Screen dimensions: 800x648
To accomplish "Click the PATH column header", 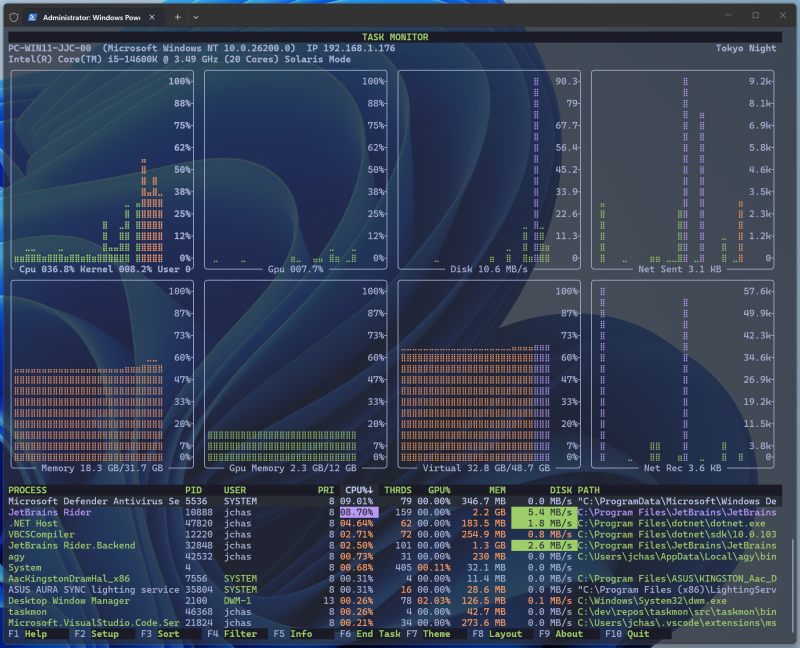I will (x=589, y=490).
